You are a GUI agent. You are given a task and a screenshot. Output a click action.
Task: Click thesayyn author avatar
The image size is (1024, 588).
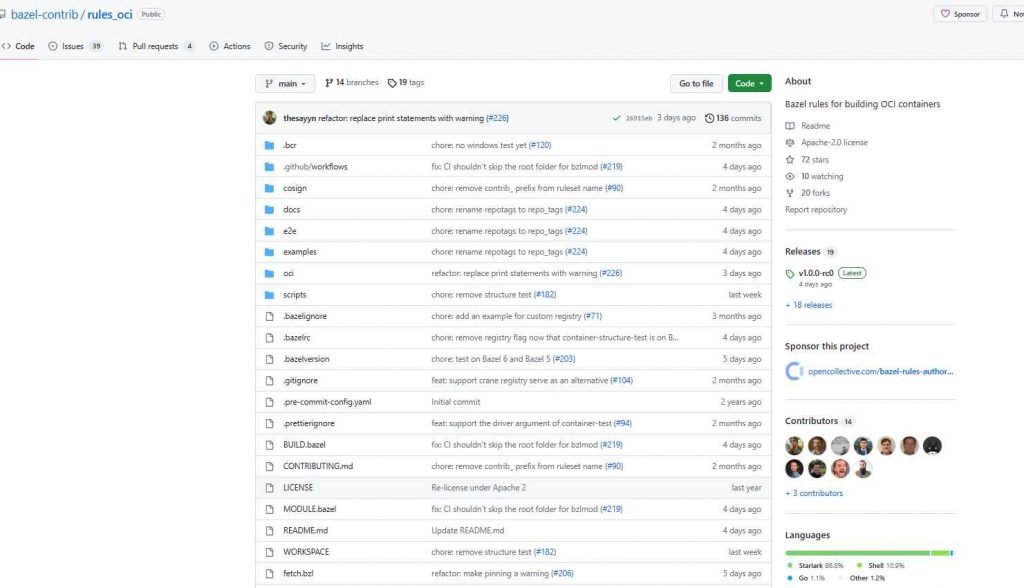pos(270,118)
